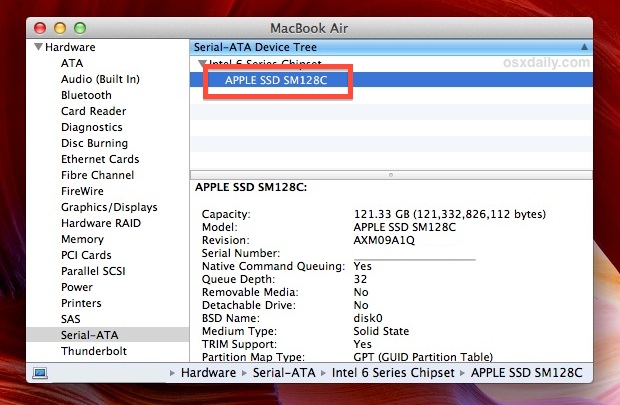Select Fibre Channel in the sidebar
Viewport: 620px width, 405px height.
98,175
